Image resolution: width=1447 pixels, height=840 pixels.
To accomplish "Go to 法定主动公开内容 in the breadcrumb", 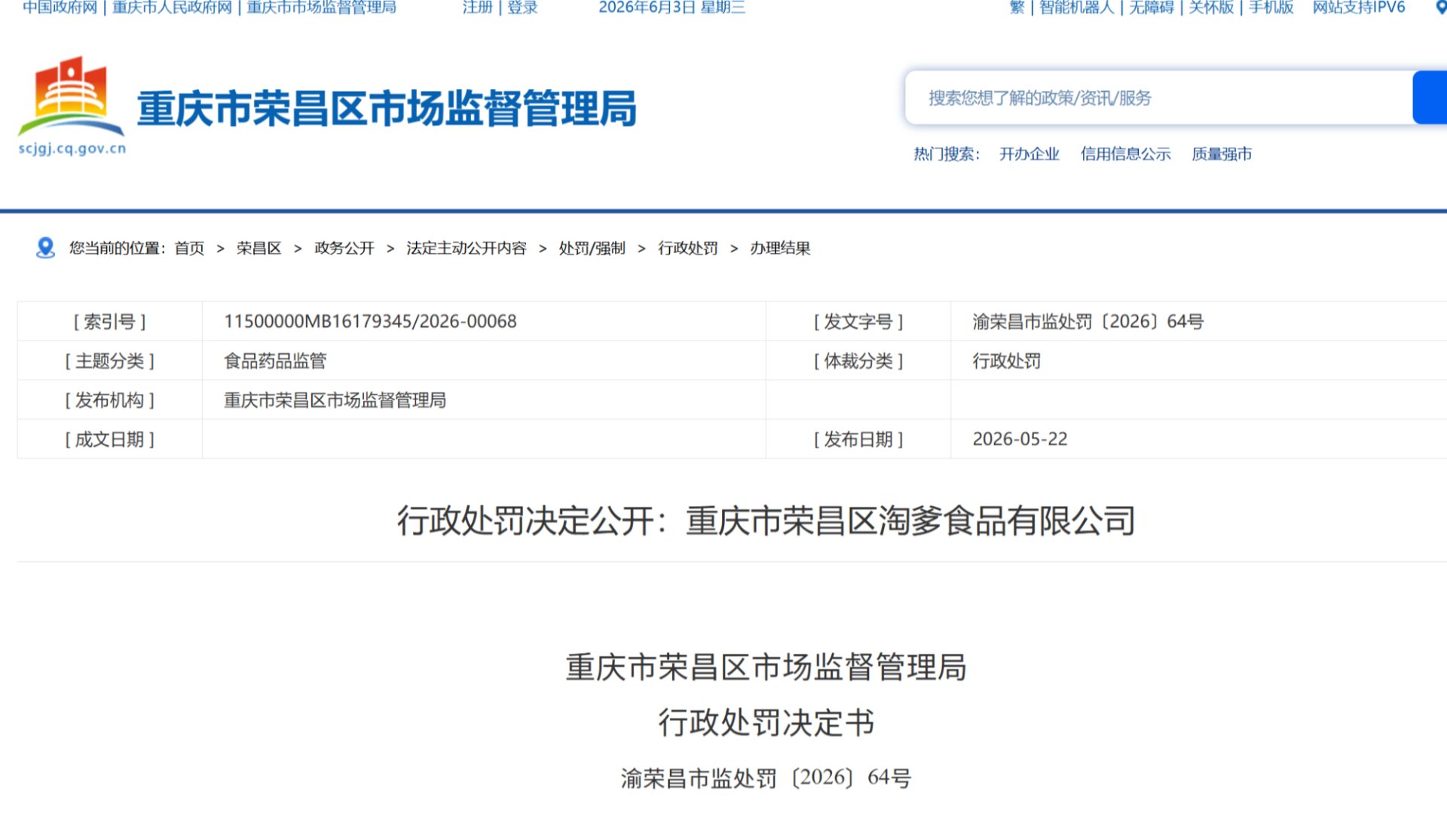I will coord(466,249).
